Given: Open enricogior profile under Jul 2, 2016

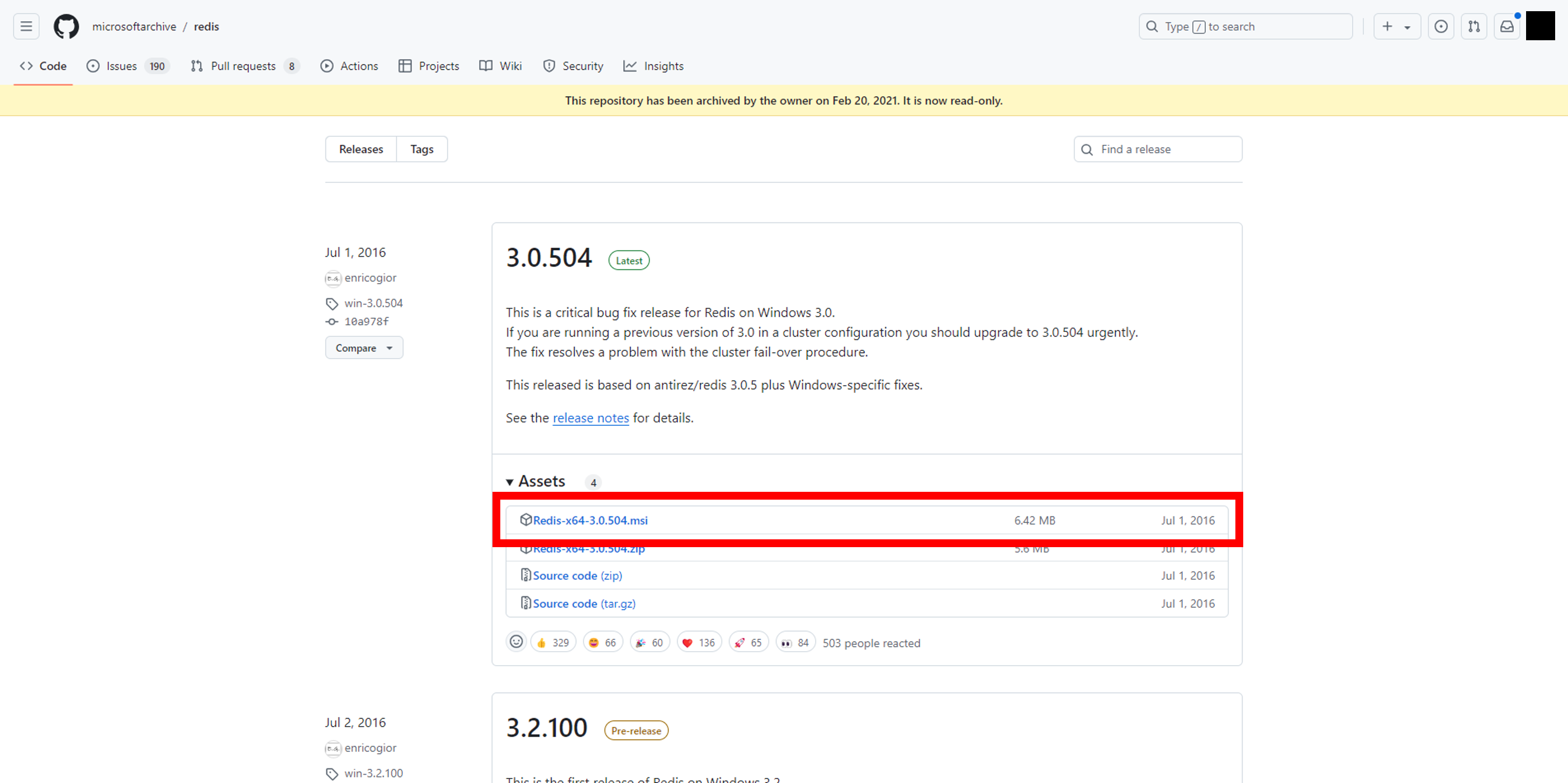Looking at the screenshot, I should click(370, 748).
